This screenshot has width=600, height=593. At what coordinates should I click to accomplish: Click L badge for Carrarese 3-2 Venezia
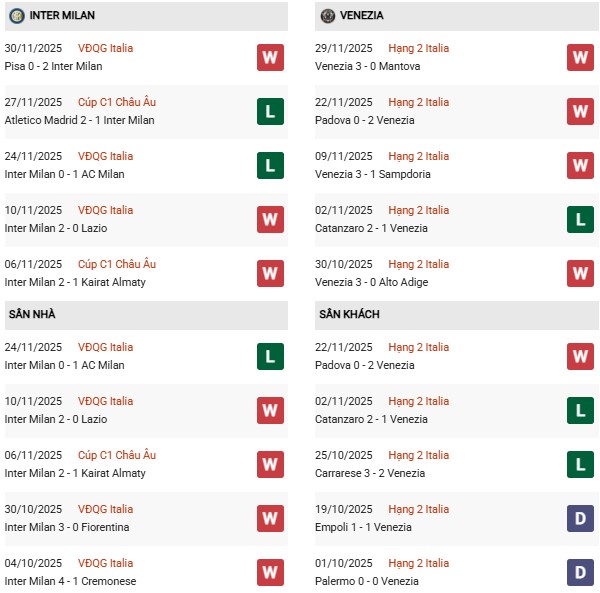pyautogui.click(x=580, y=464)
